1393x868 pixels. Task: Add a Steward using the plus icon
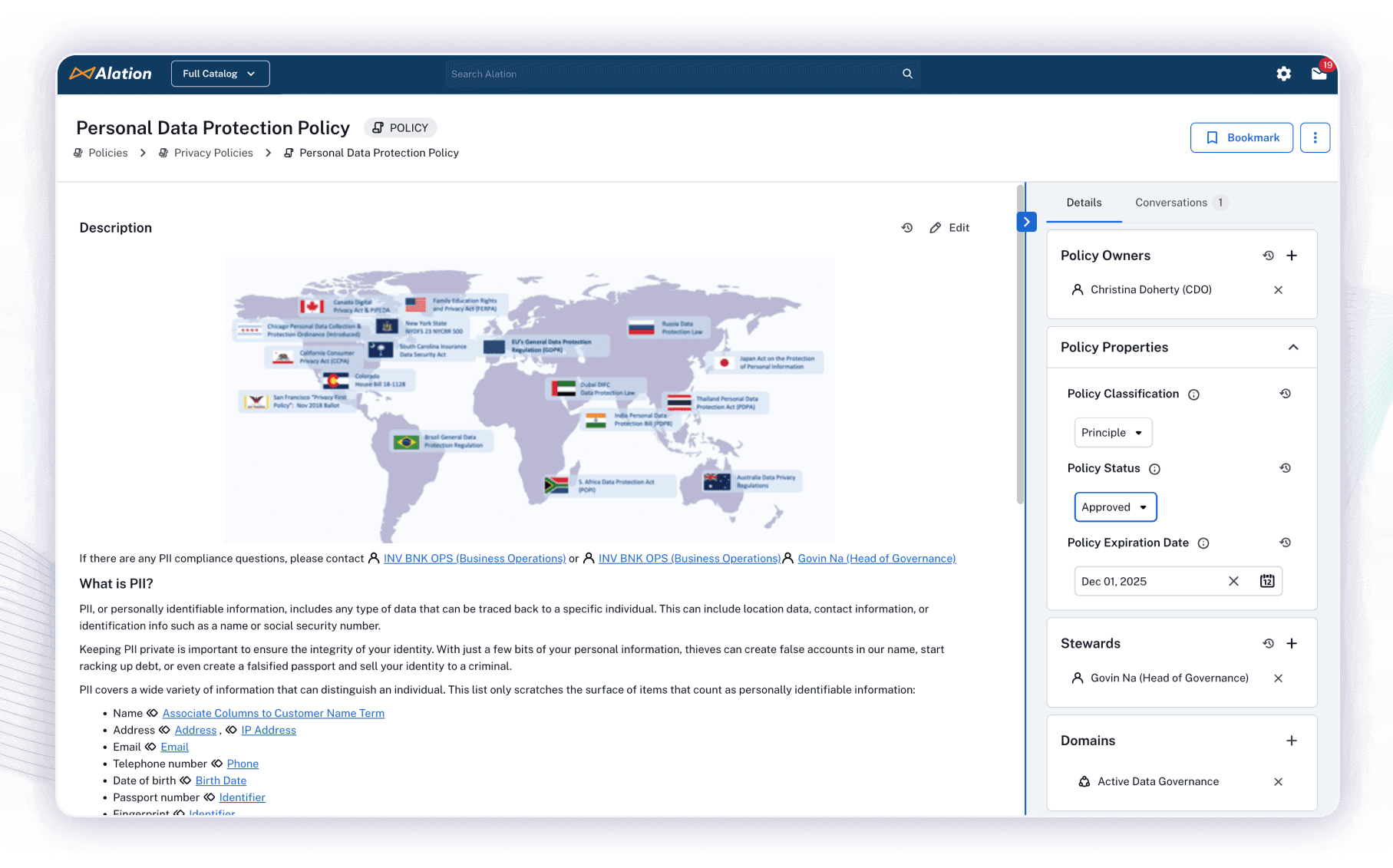1292,643
